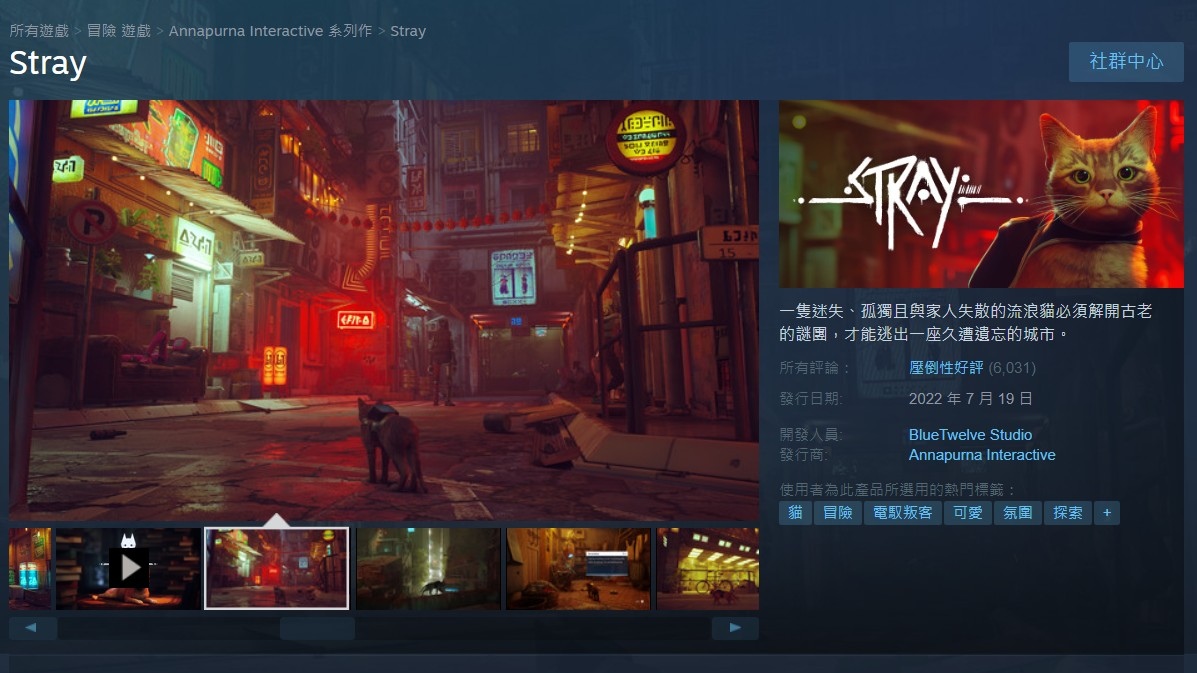Click the right scroll arrow under thumbnails
Image resolution: width=1197 pixels, height=673 pixels.
pos(735,628)
